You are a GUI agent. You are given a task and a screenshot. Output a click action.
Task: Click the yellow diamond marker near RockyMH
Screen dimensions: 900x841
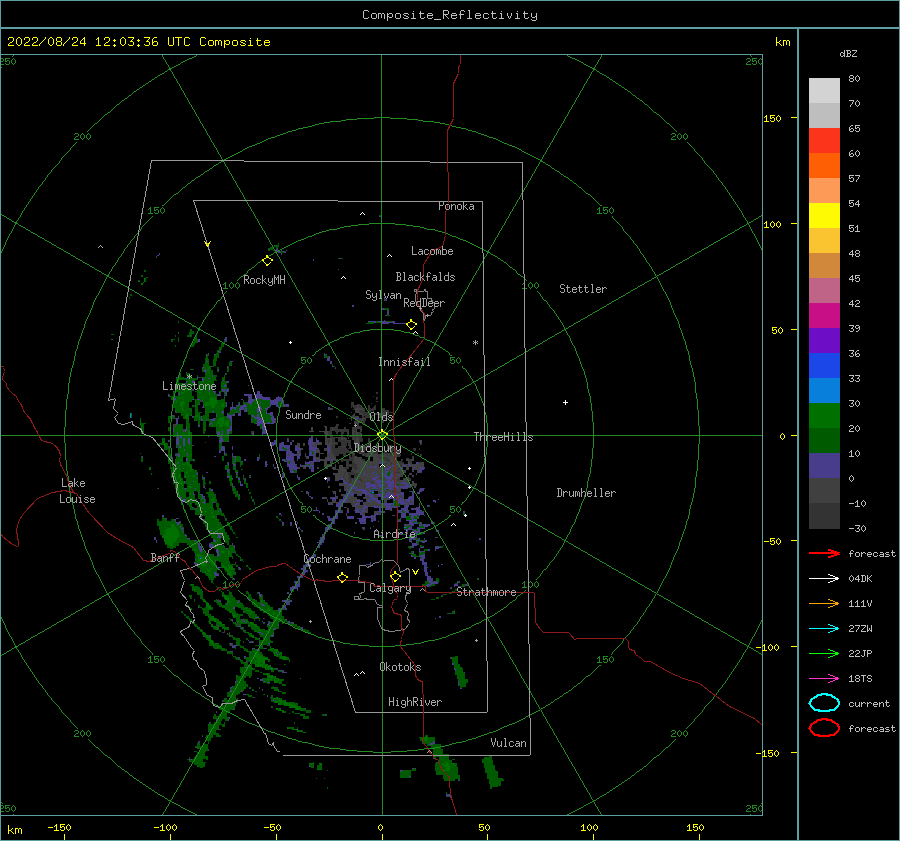(x=267, y=261)
